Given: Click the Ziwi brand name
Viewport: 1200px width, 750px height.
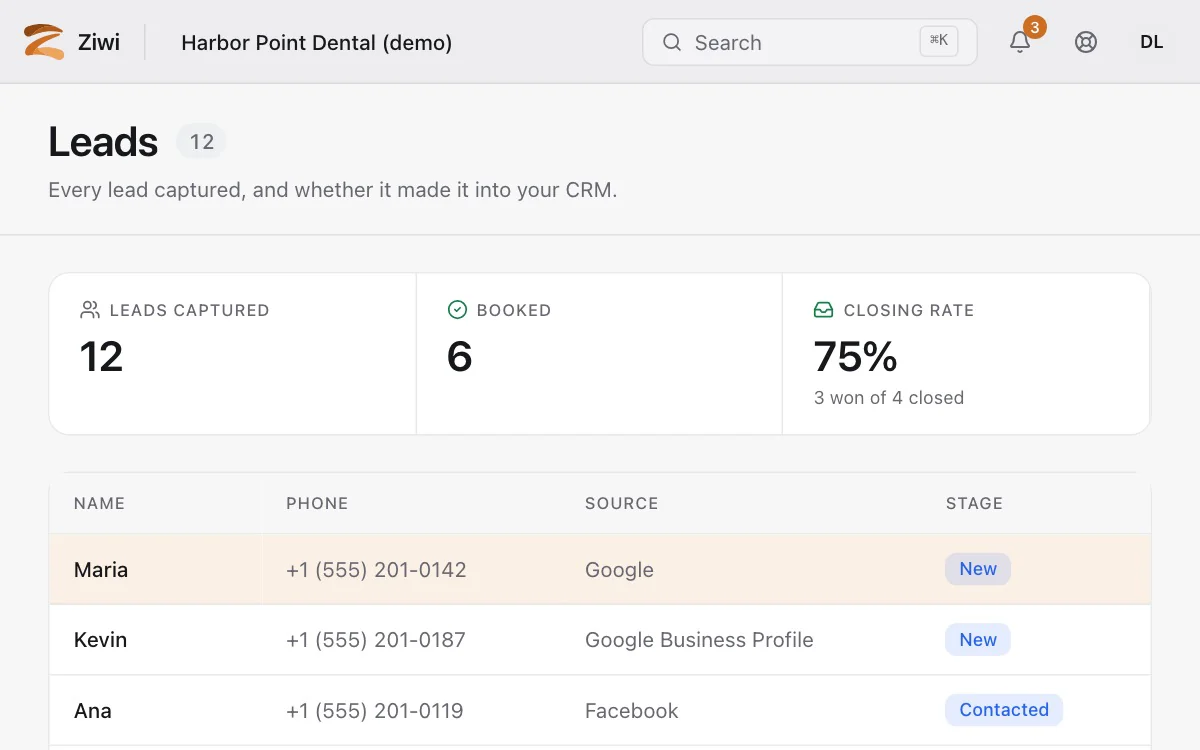Looking at the screenshot, I should (x=99, y=42).
